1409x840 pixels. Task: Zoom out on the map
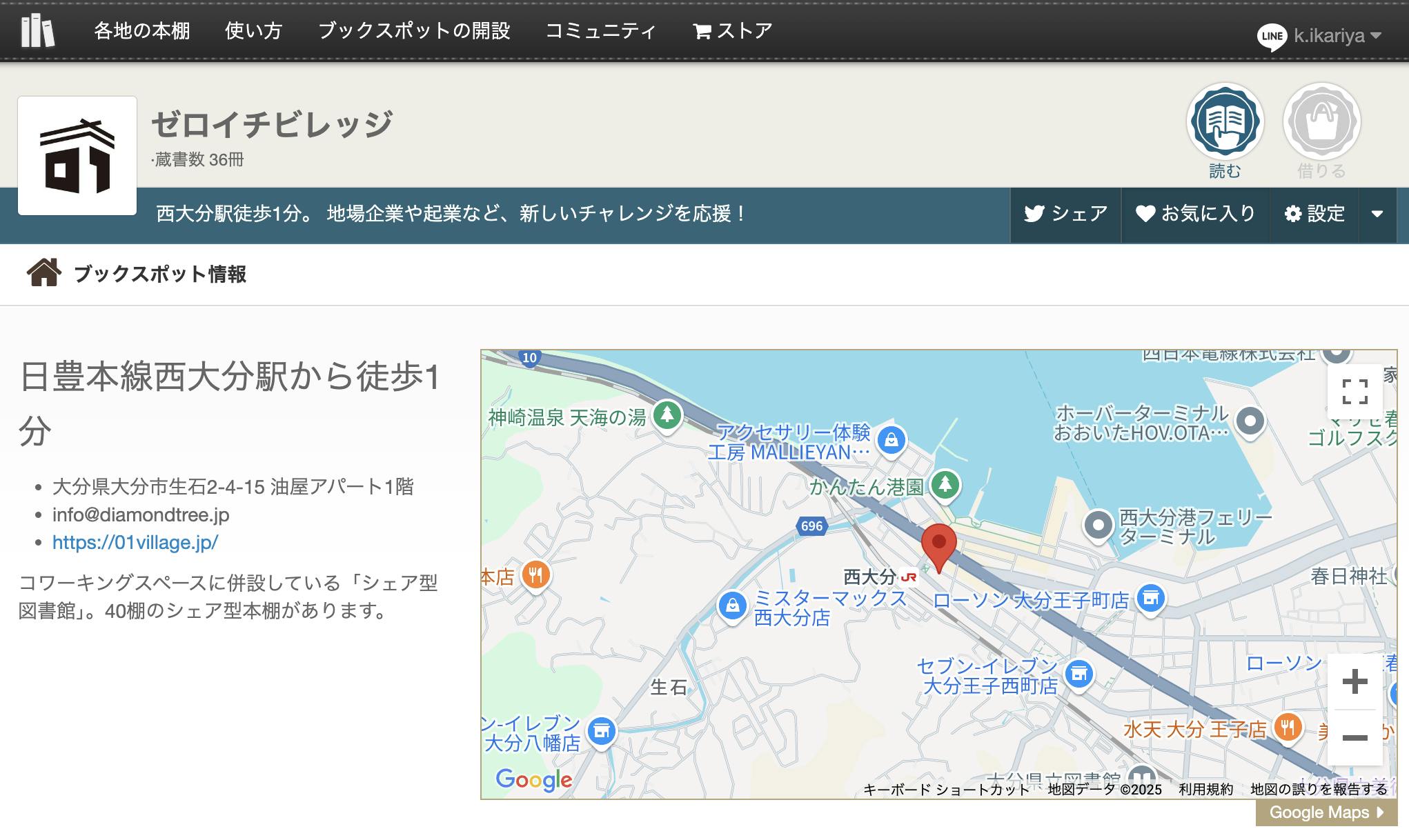point(1354,738)
